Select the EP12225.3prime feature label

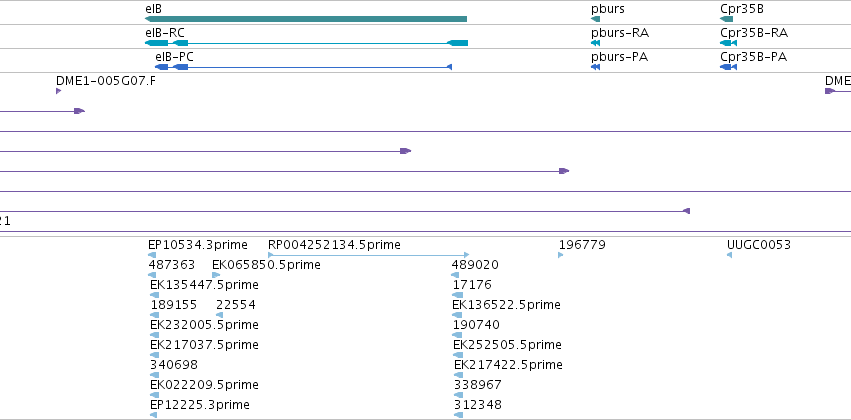click(200, 404)
